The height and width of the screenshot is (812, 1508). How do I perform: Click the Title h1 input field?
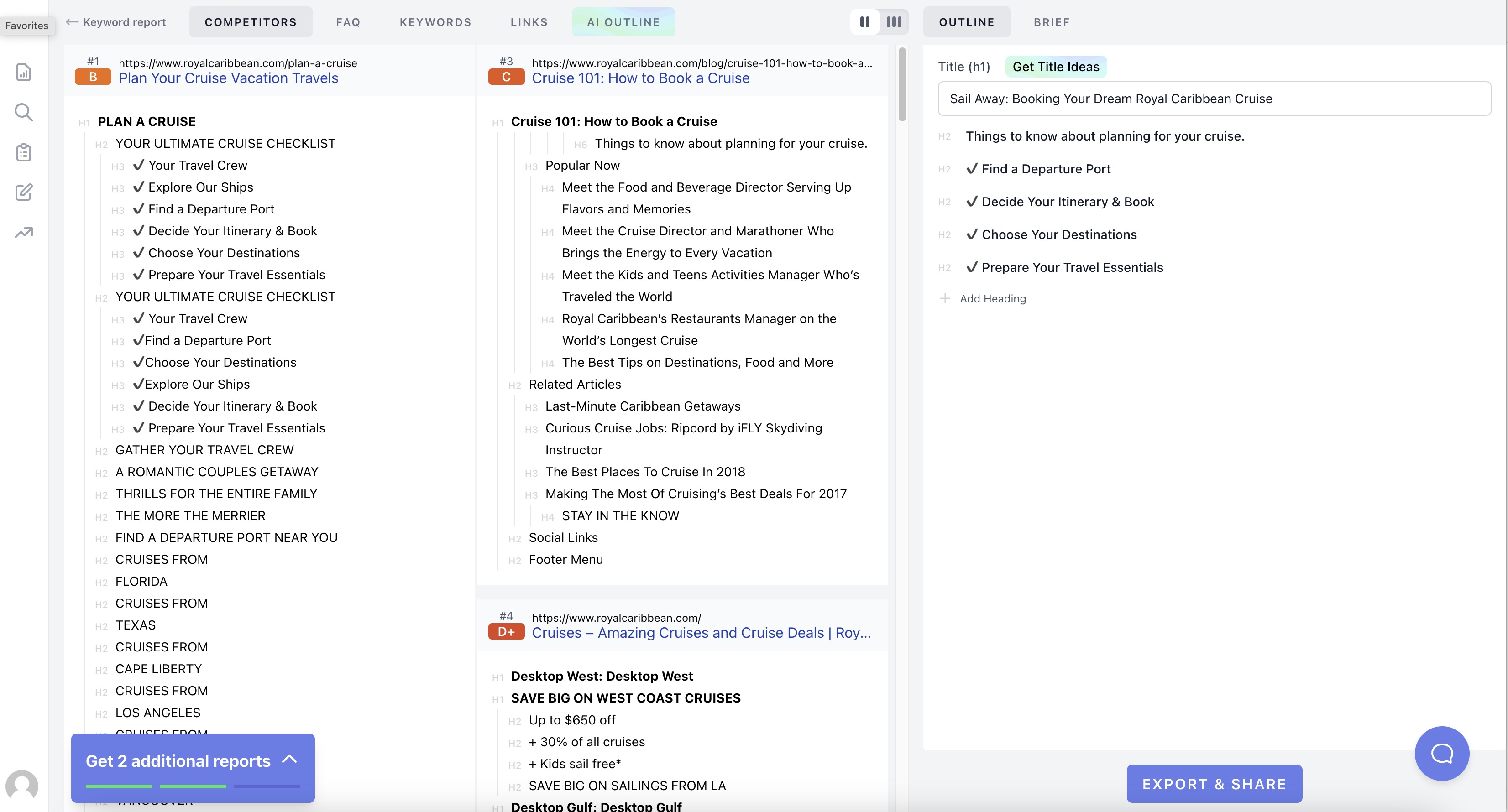pyautogui.click(x=1214, y=98)
